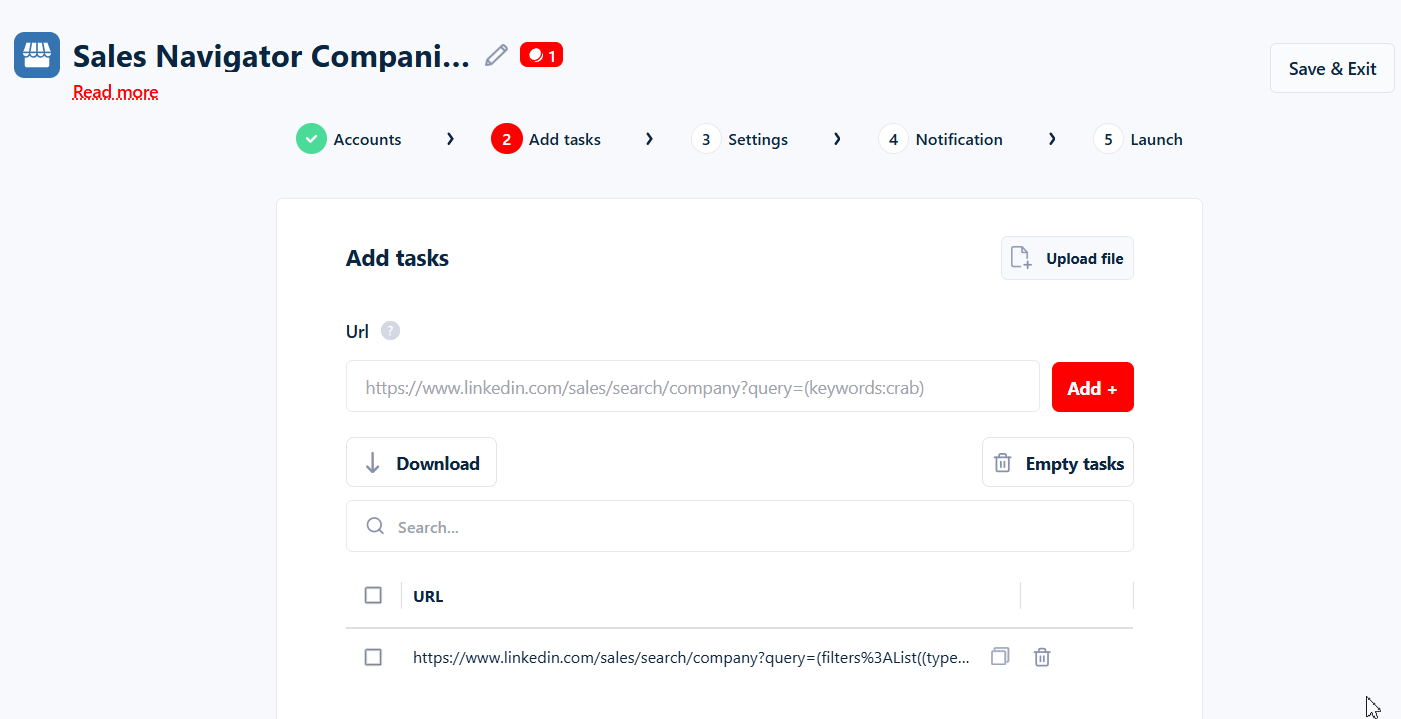Click the magnifier icon in the search bar
The image size is (1401, 719).
click(374, 525)
